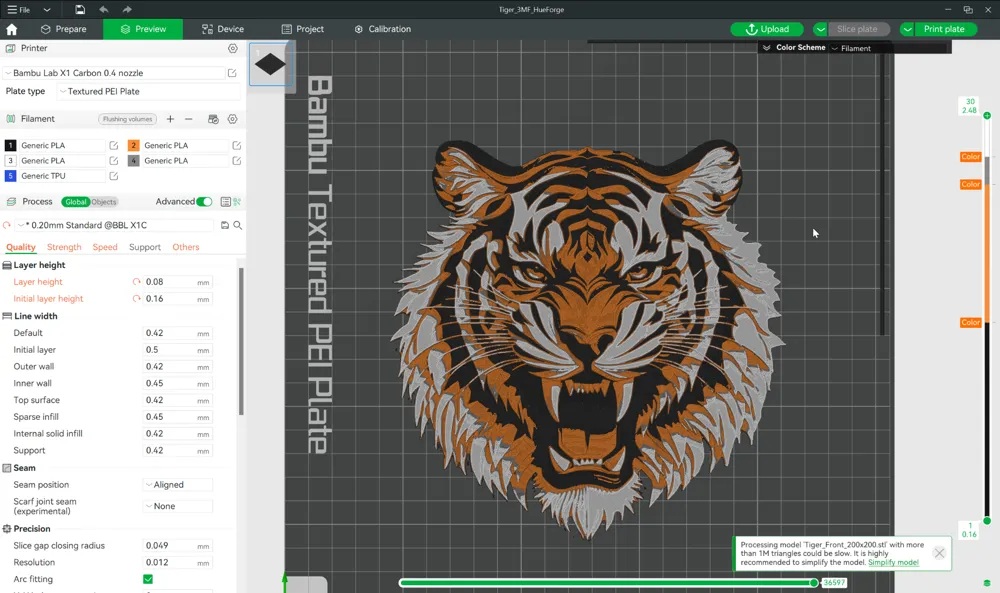The image size is (1000, 593).
Task: Click filament 1 black color swatch
Action: click(10, 145)
